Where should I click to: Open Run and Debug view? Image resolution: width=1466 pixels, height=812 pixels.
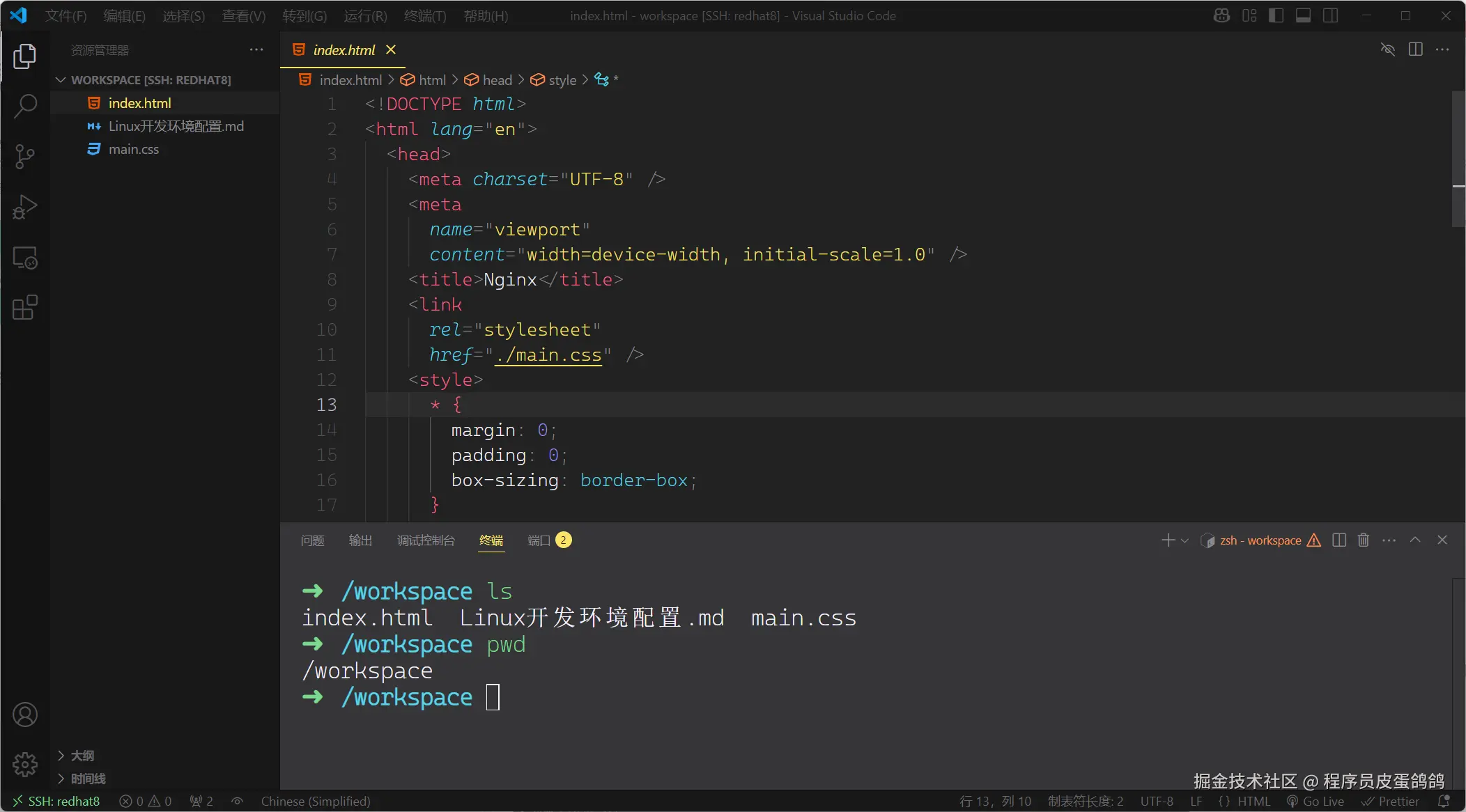(25, 207)
